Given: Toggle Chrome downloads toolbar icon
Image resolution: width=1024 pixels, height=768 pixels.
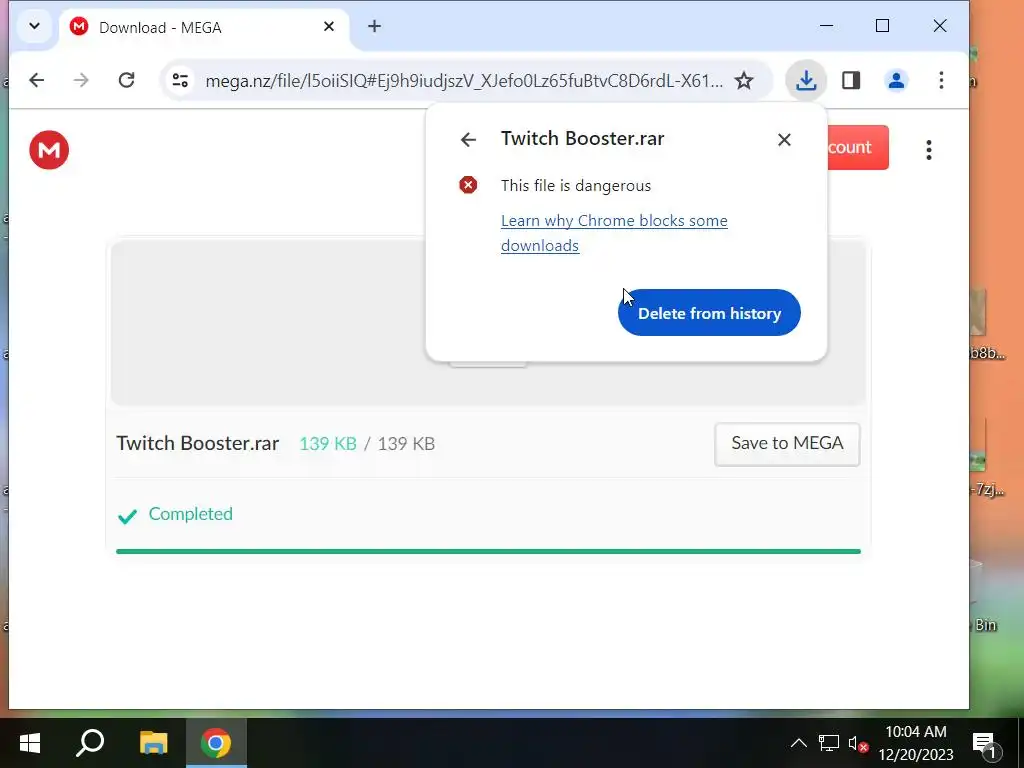Looking at the screenshot, I should click(x=806, y=81).
